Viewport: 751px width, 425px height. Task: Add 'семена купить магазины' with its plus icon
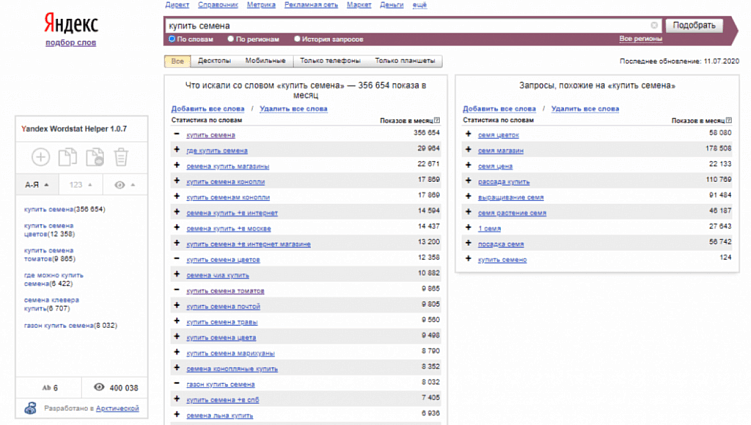(177, 165)
